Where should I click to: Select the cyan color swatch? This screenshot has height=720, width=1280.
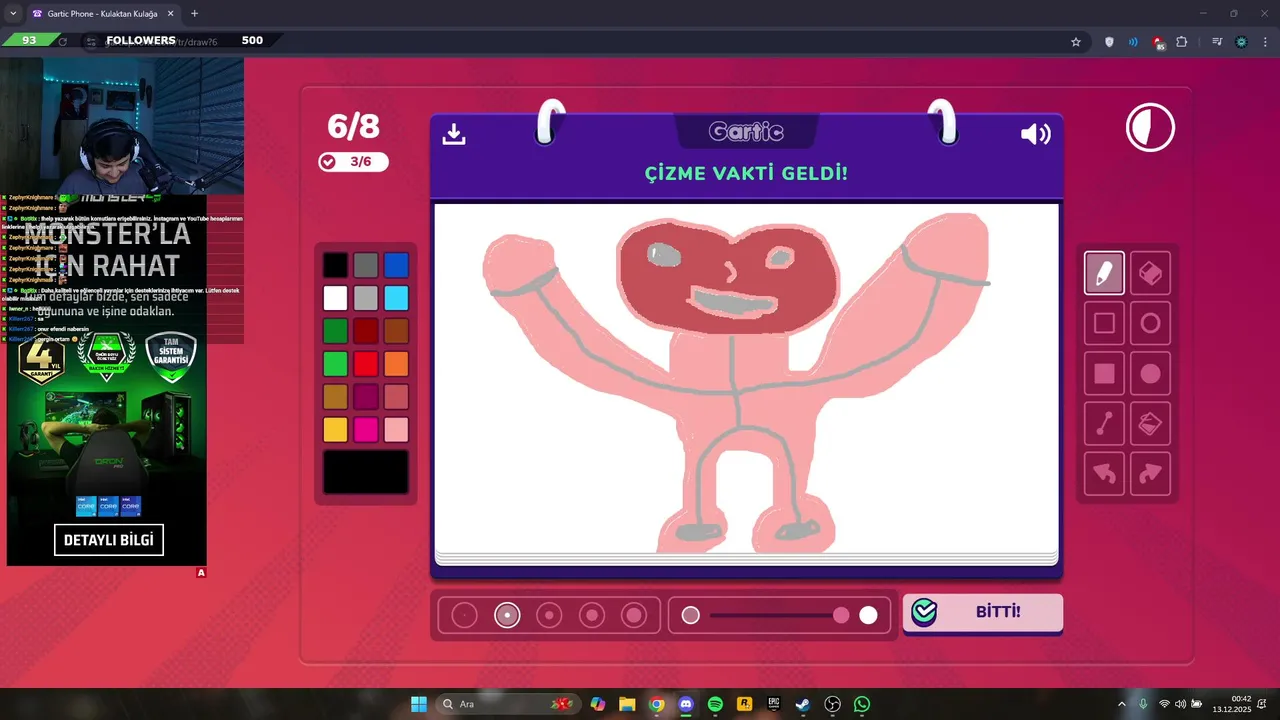coord(396,298)
